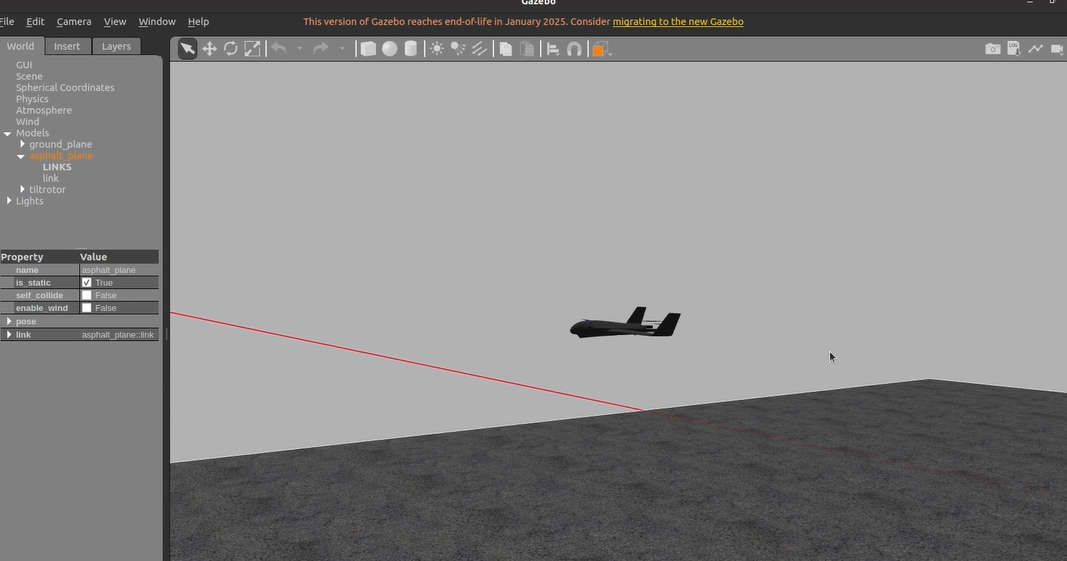1067x561 pixels.
Task: Add a point light
Action: point(437,49)
